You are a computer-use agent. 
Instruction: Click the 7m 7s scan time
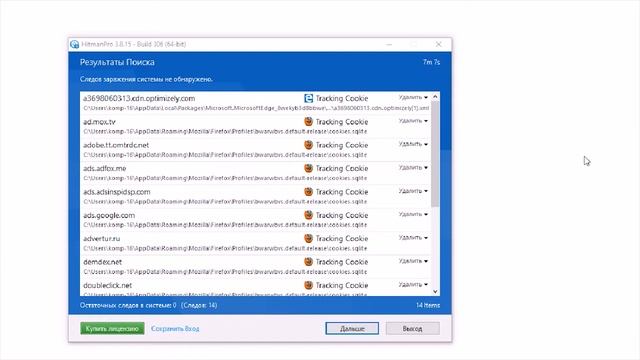431,62
